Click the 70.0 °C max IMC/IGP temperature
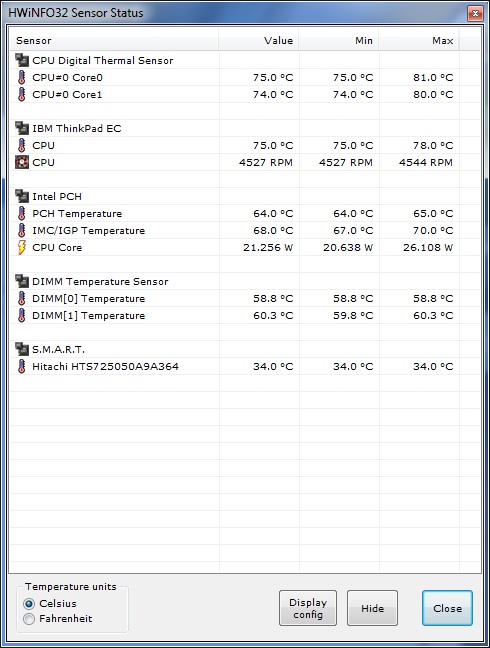 point(433,231)
